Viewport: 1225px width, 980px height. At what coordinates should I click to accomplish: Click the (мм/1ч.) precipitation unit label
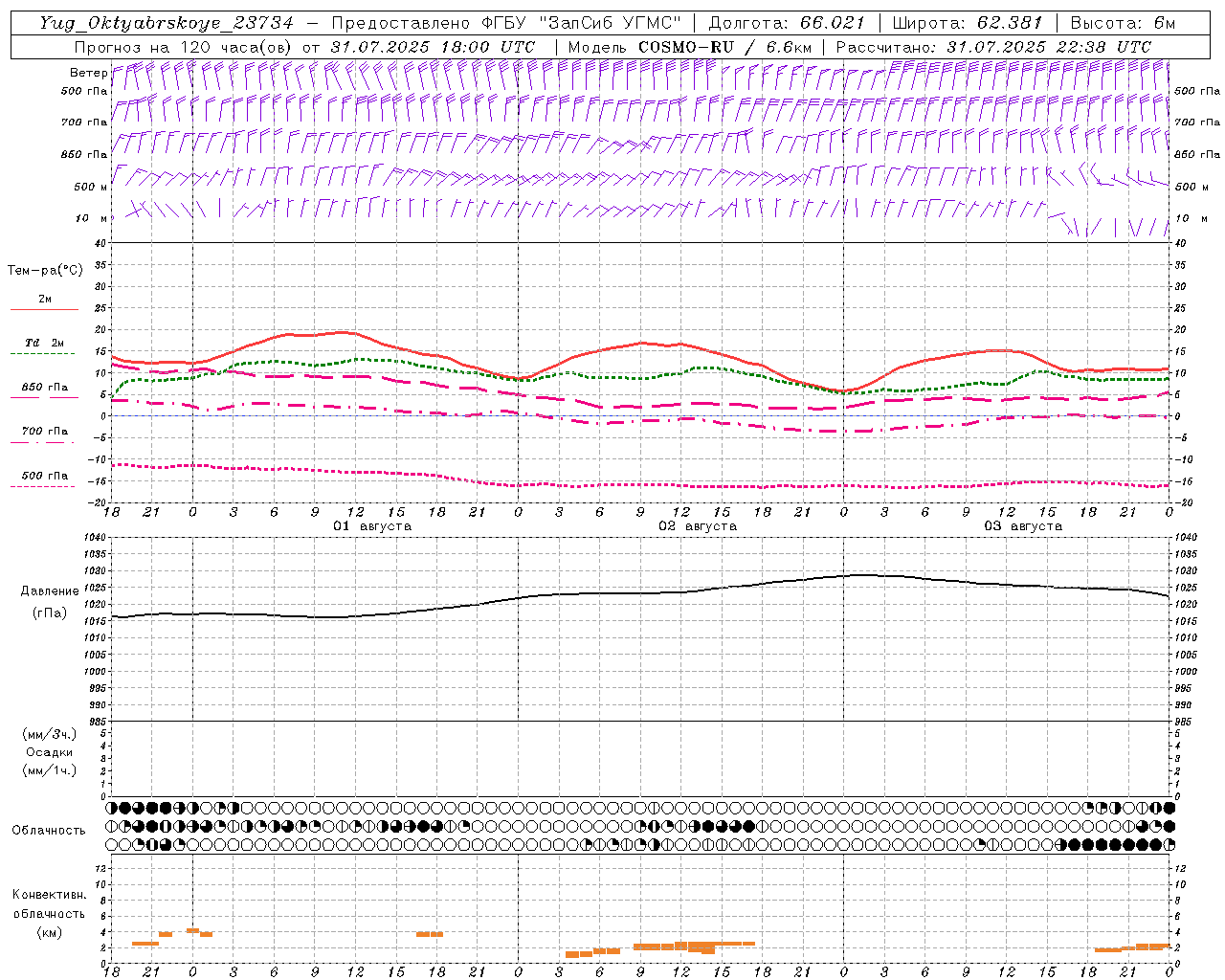coord(50,770)
